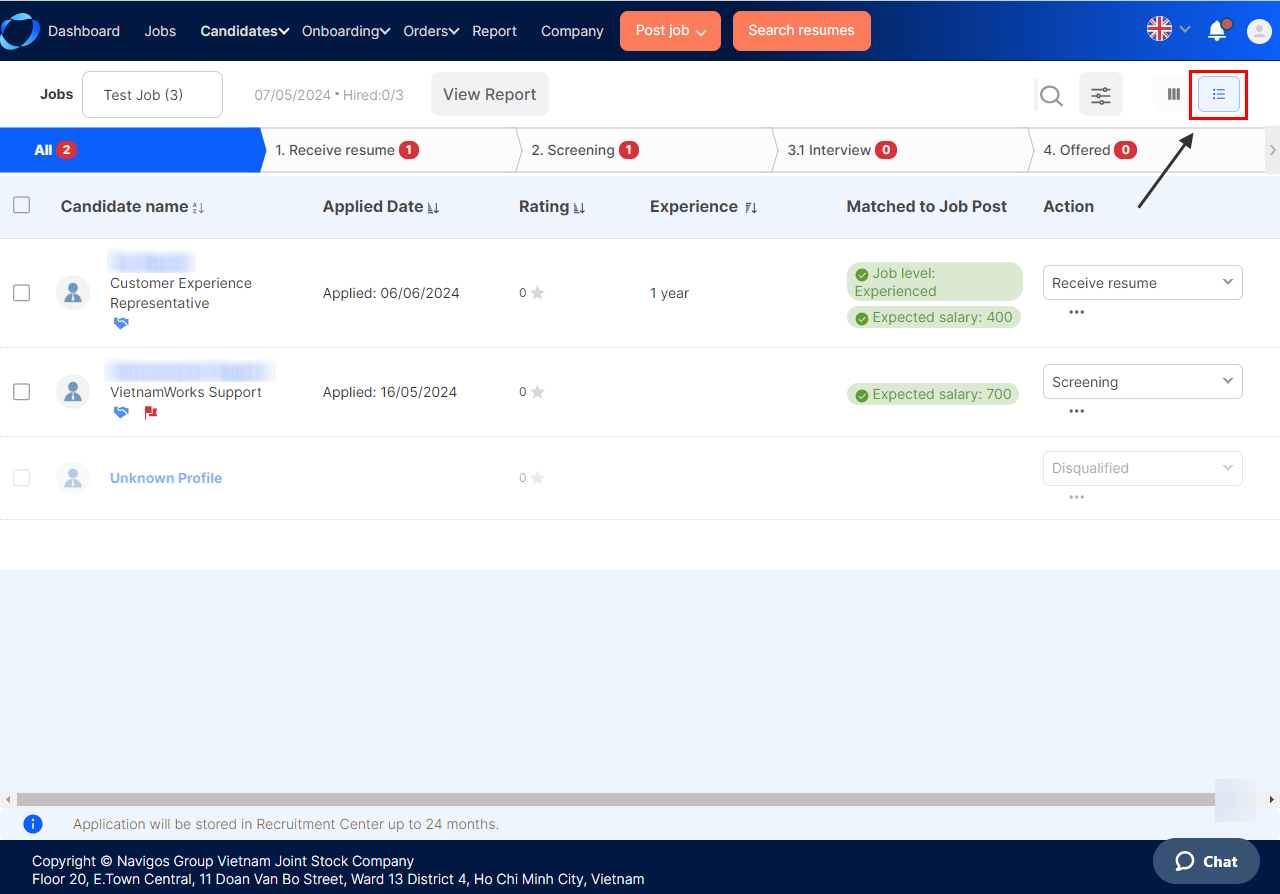Click handshake icon under VietnamWorks Support
Screen dimensions: 1280x894
[x=121, y=412]
